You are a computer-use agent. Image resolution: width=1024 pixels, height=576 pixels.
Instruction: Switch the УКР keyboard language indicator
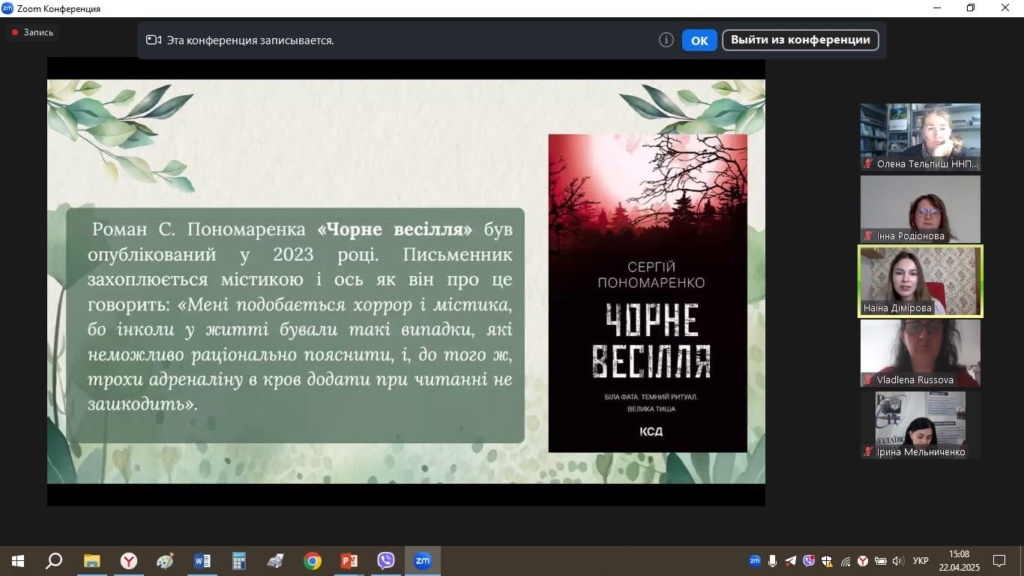[921, 561]
